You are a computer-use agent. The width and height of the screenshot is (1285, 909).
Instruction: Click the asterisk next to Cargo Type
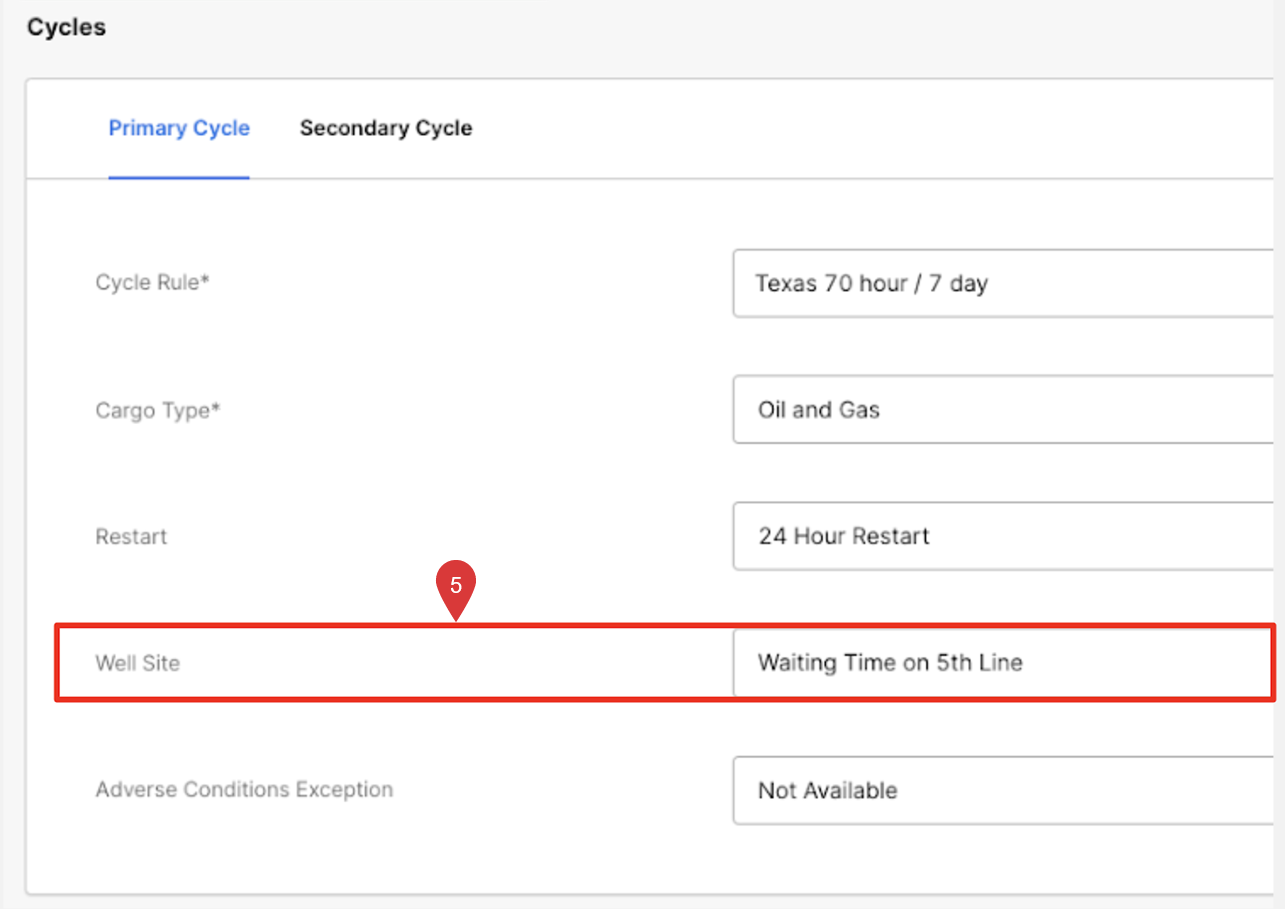coord(215,409)
